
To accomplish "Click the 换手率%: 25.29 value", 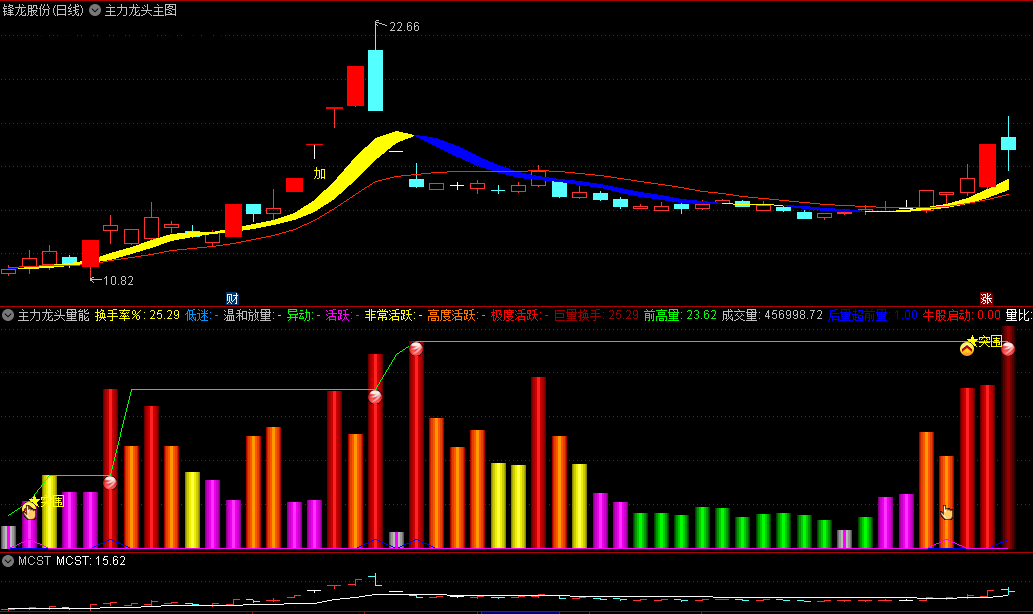I will (137, 315).
